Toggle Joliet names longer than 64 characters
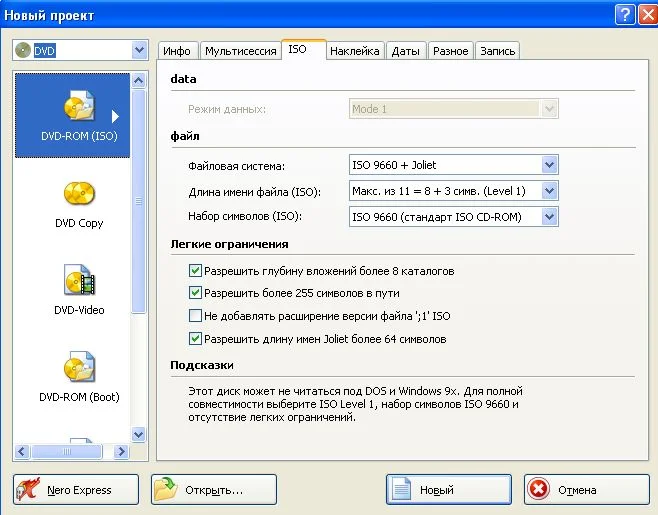The image size is (658, 515). [x=195, y=338]
